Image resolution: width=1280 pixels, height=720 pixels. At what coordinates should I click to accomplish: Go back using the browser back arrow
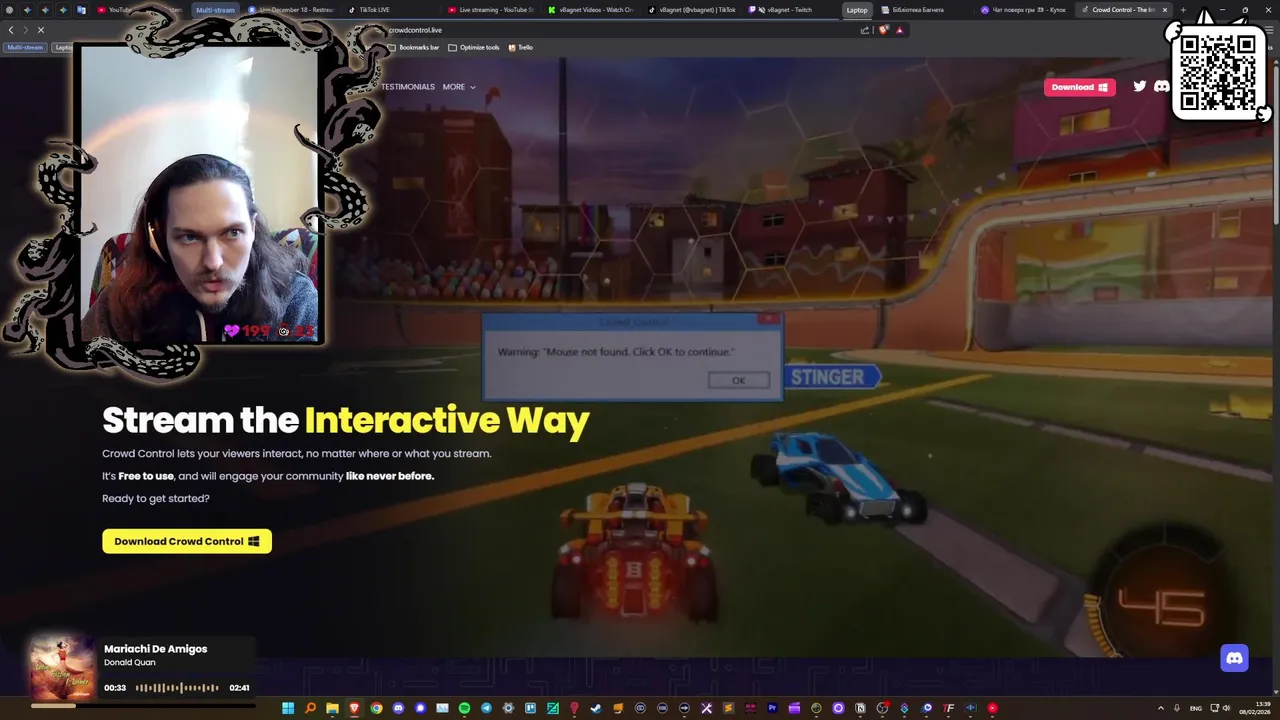pos(11,30)
